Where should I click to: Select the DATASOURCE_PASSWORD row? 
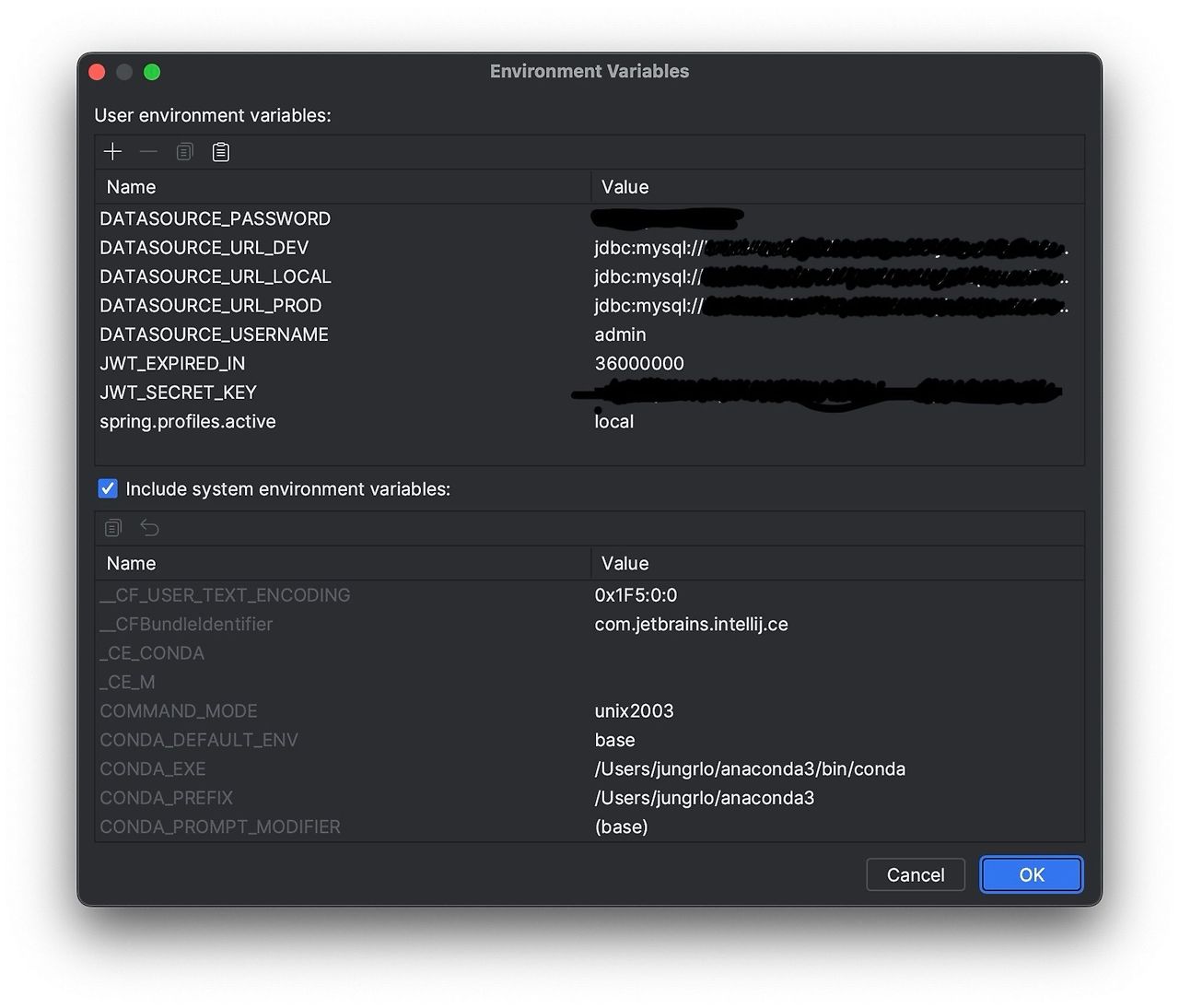click(x=589, y=218)
